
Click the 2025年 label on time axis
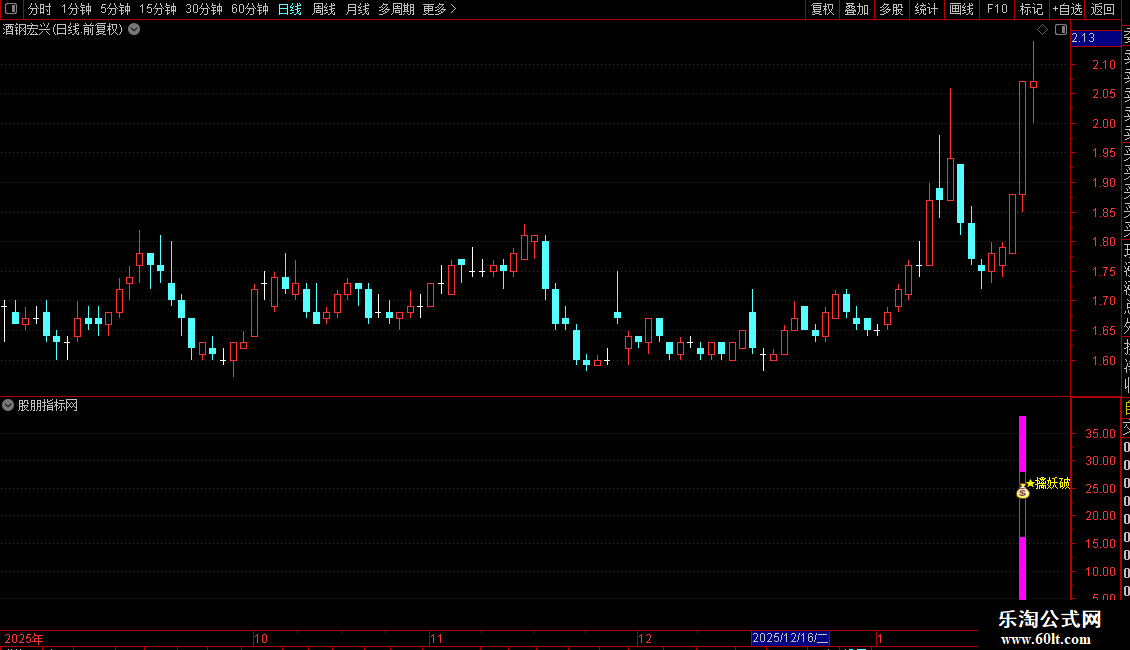[x=24, y=638]
